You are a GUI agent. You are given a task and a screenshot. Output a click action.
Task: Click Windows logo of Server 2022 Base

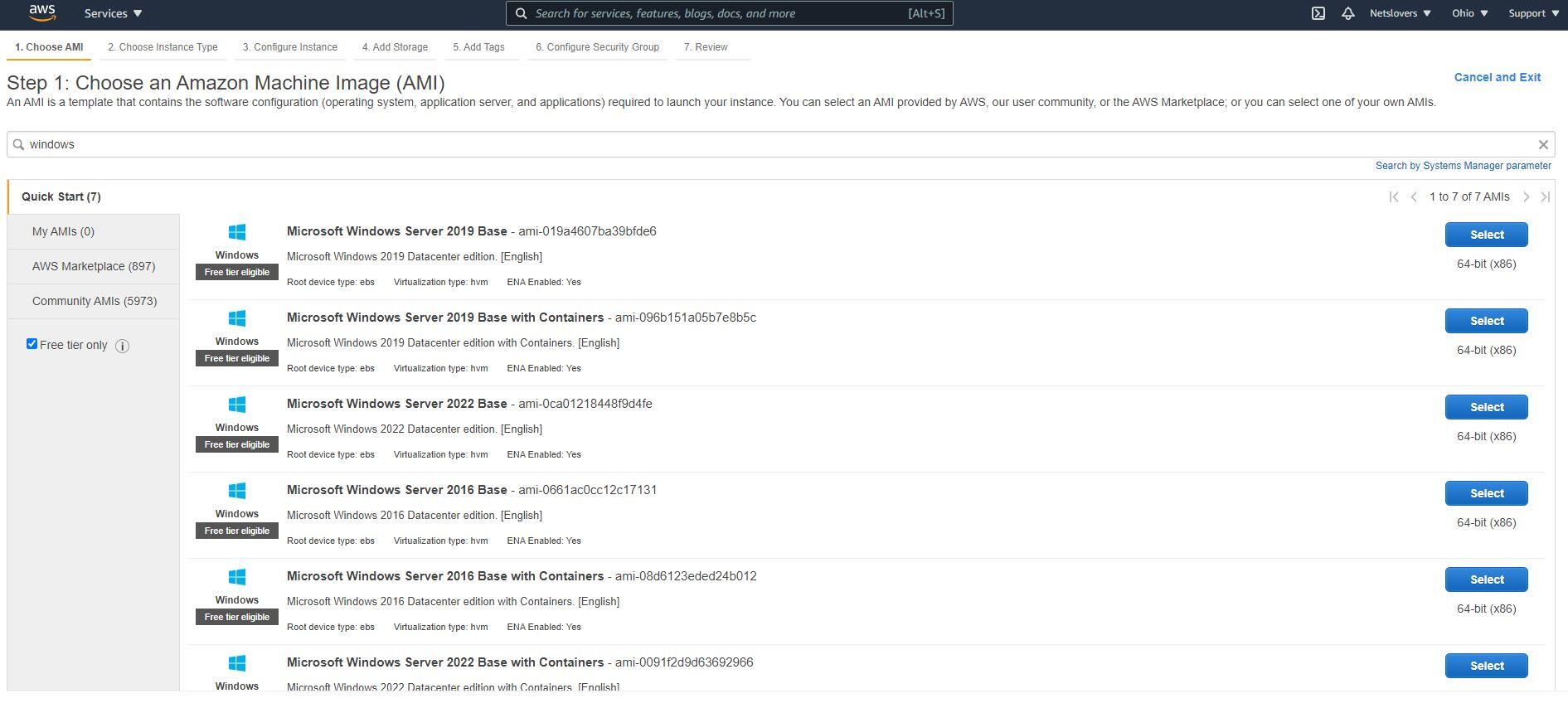tap(237, 405)
